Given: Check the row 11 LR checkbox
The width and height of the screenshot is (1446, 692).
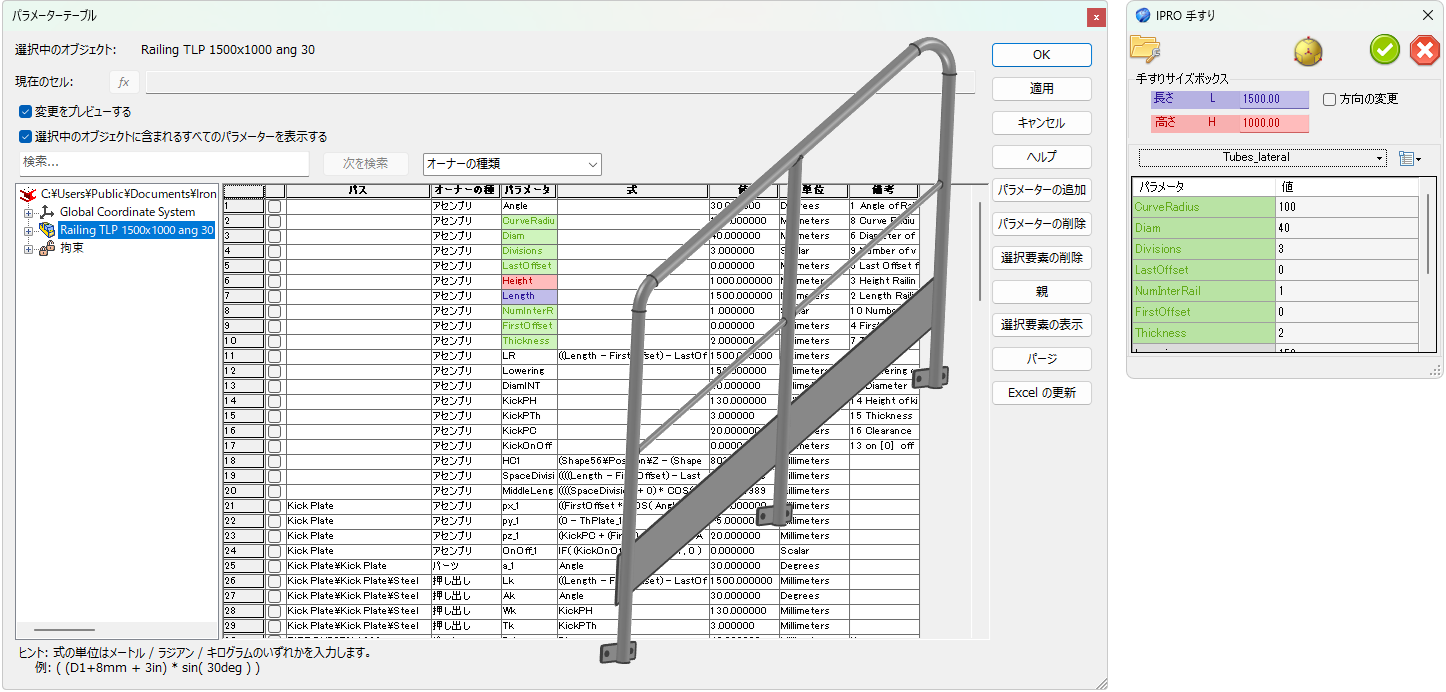Looking at the screenshot, I should [x=275, y=356].
